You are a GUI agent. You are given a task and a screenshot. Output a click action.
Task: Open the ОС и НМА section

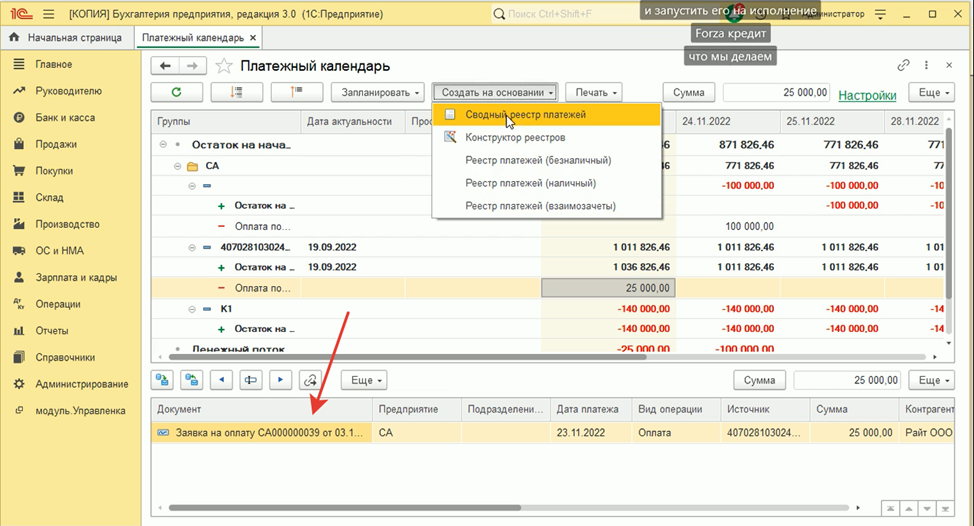(59, 251)
